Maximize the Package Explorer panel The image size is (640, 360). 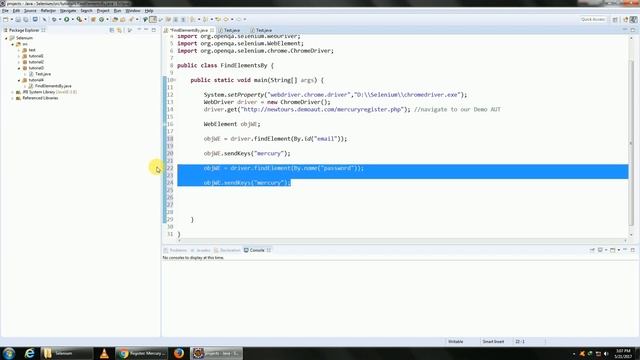click(x=154, y=30)
